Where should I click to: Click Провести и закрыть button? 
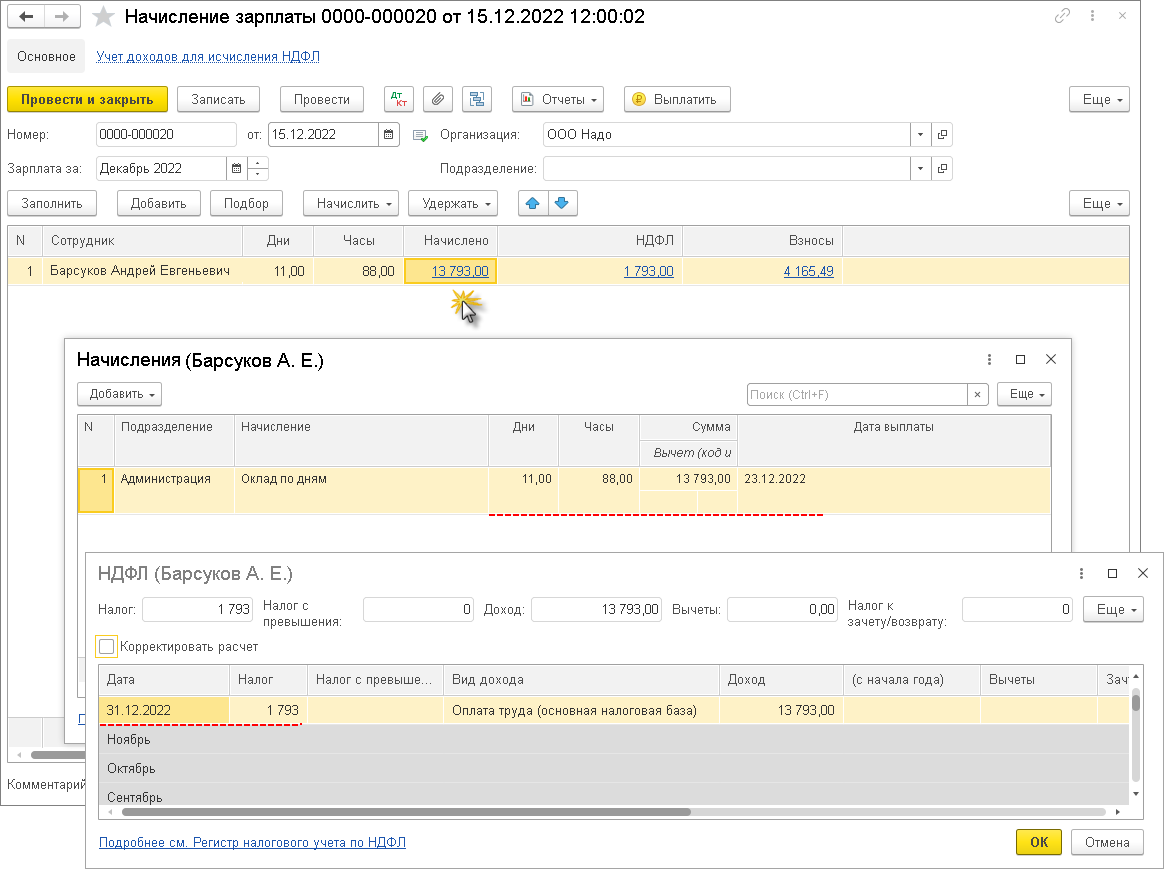pos(87,99)
